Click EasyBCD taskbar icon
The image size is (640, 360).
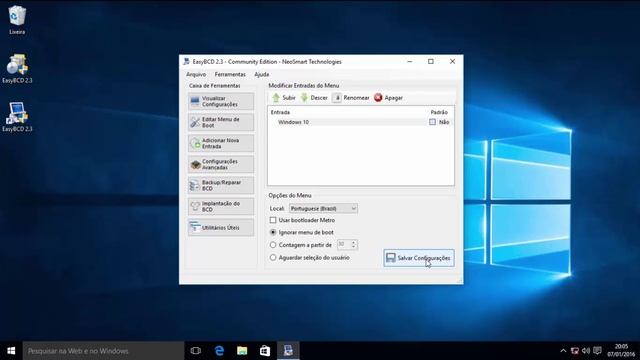(x=288, y=351)
